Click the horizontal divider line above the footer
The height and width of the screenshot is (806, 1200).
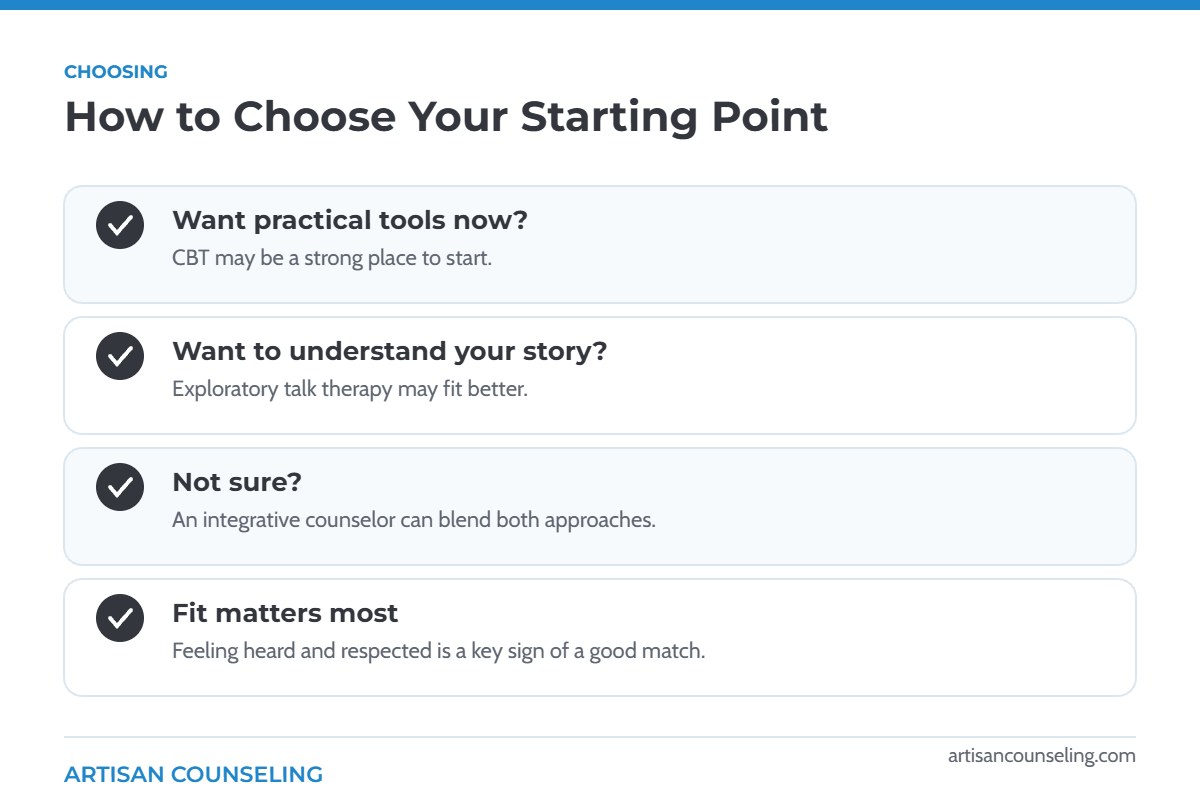click(x=600, y=737)
